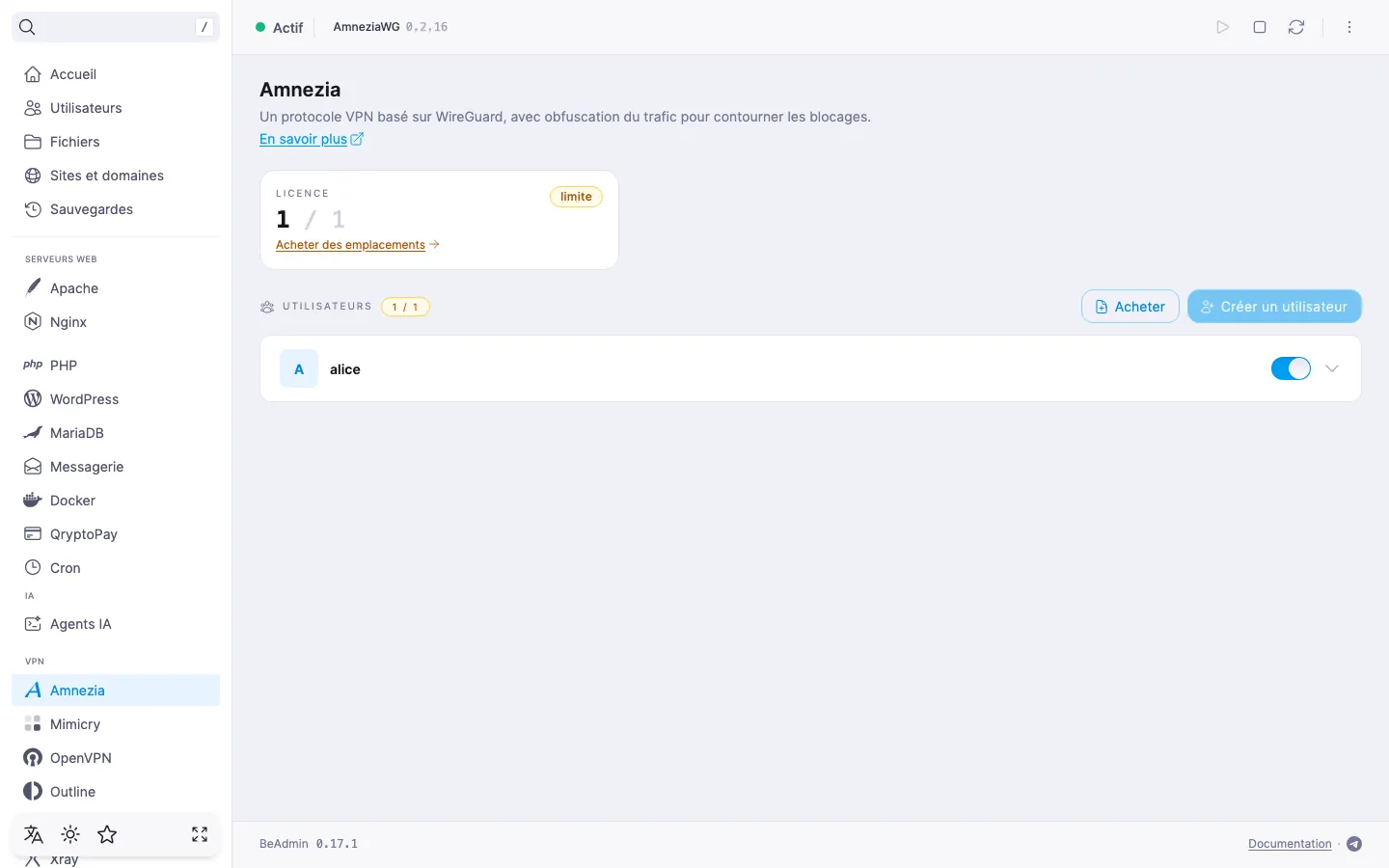Image resolution: width=1389 pixels, height=868 pixels.
Task: Open Cron in the sidebar
Action: 116,568
